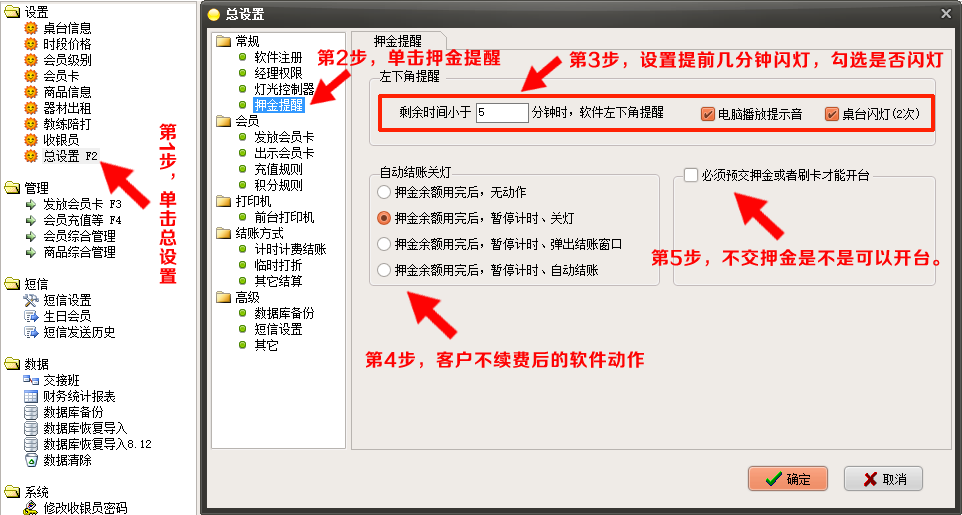Open 充值规则 in settings tree
962x515 pixels.
tap(278, 169)
